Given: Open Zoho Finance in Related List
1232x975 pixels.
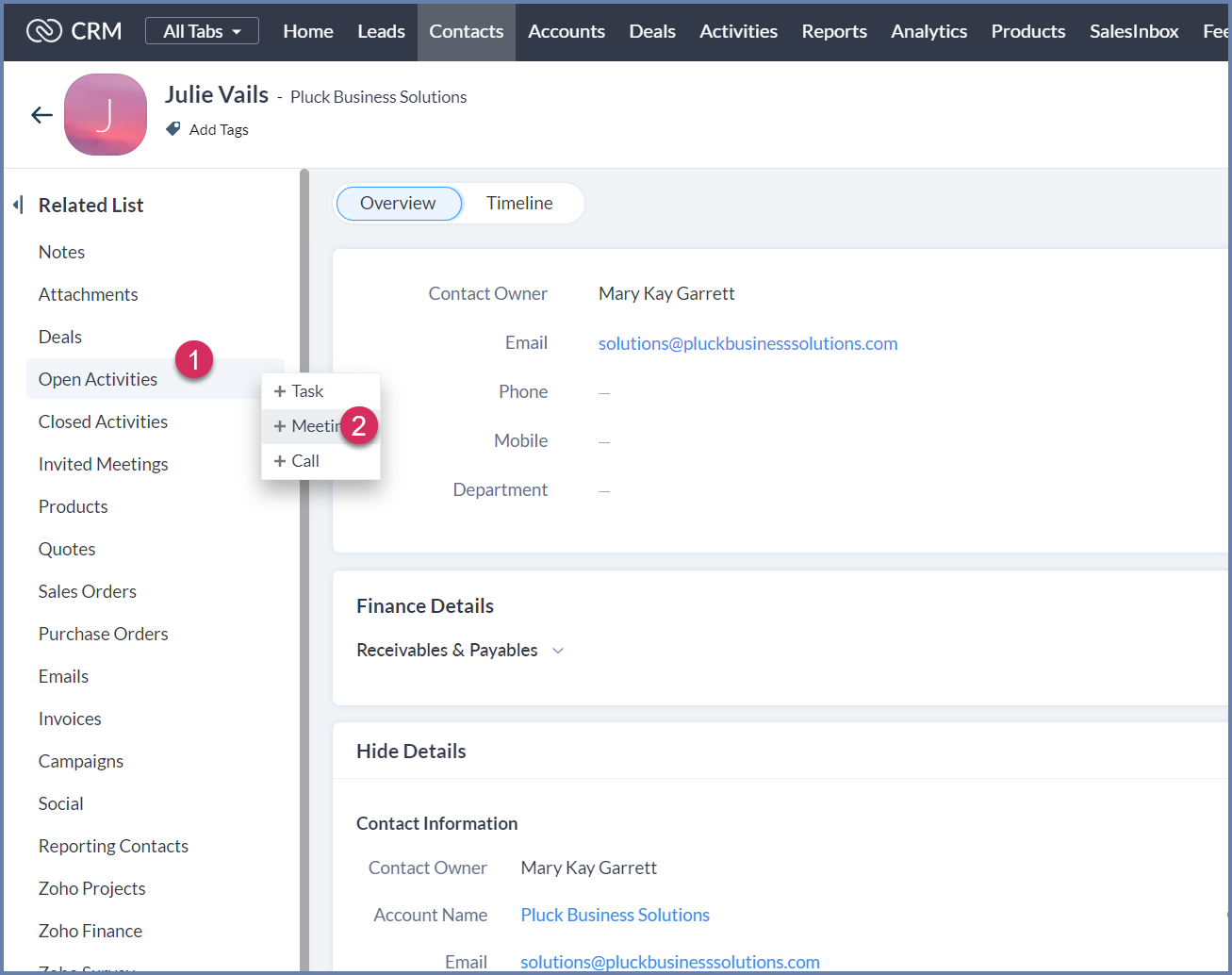Looking at the screenshot, I should point(90,931).
